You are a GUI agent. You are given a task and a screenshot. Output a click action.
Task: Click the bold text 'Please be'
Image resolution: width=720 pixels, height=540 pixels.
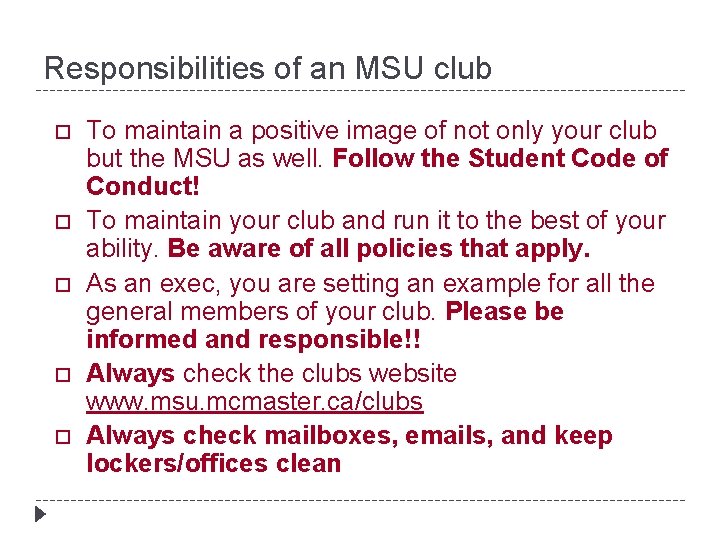[x=505, y=312]
